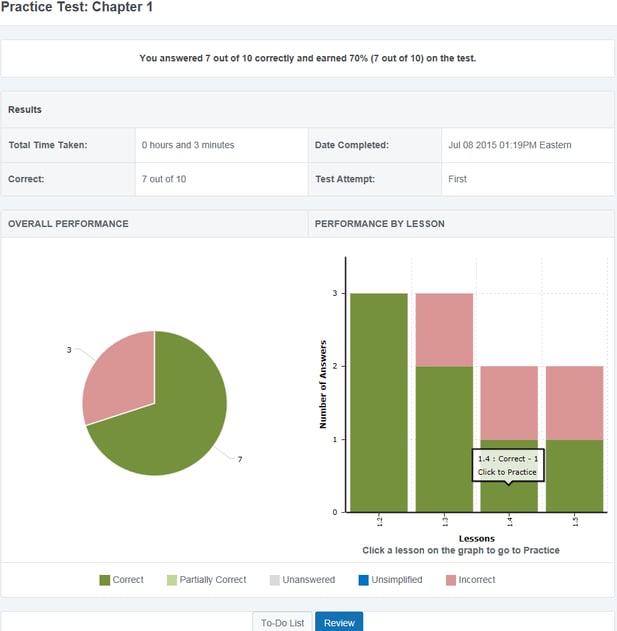Click the all-green bar for lesson 1.2
The width and height of the screenshot is (617, 631).
click(x=379, y=400)
